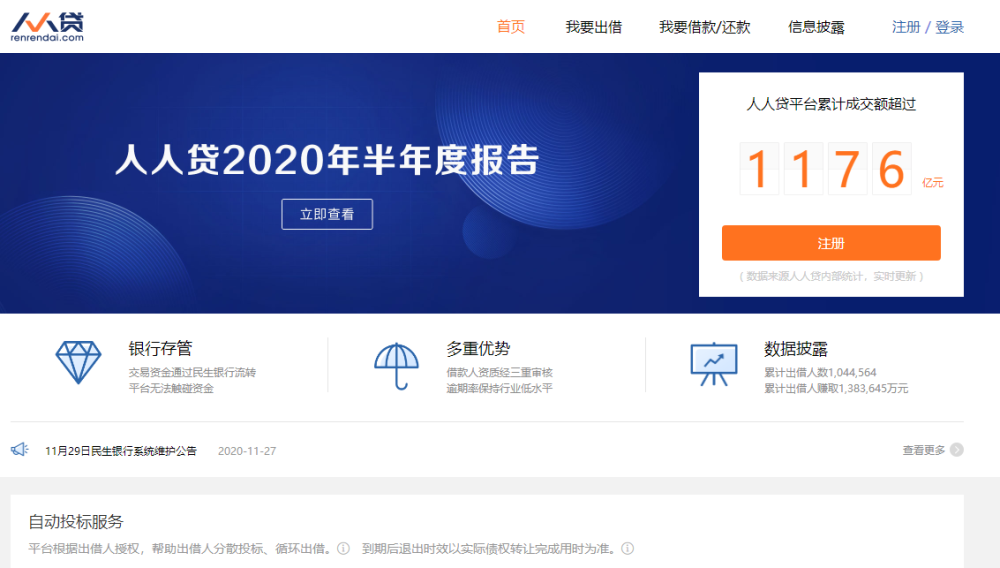Click the 人人贷2020年半年度报告 banner title
Image resolution: width=1000 pixels, height=568 pixels.
[x=327, y=159]
